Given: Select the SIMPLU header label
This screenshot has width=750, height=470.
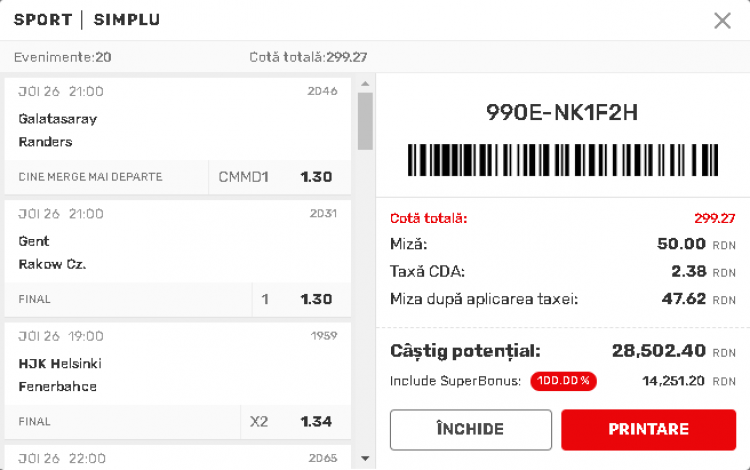Looking at the screenshot, I should click(127, 20).
